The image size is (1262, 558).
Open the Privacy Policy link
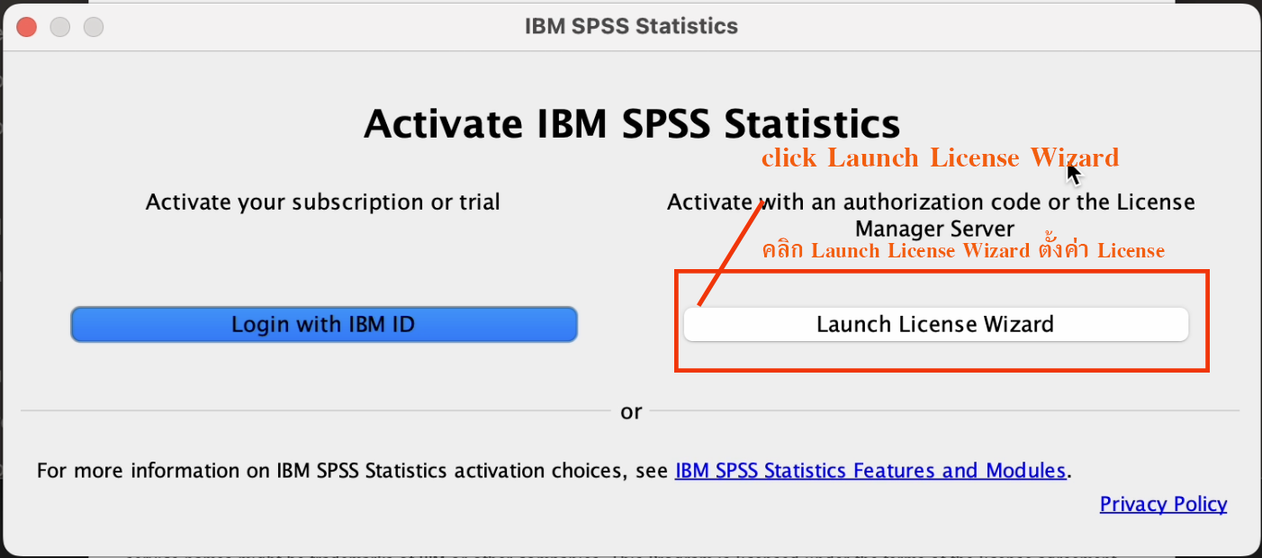(1163, 504)
